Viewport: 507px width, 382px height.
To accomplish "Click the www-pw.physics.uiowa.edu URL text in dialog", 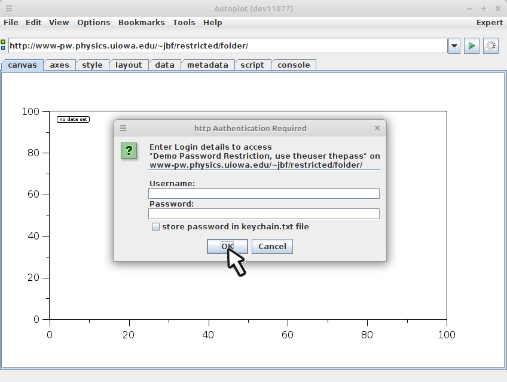I will click(x=256, y=165).
